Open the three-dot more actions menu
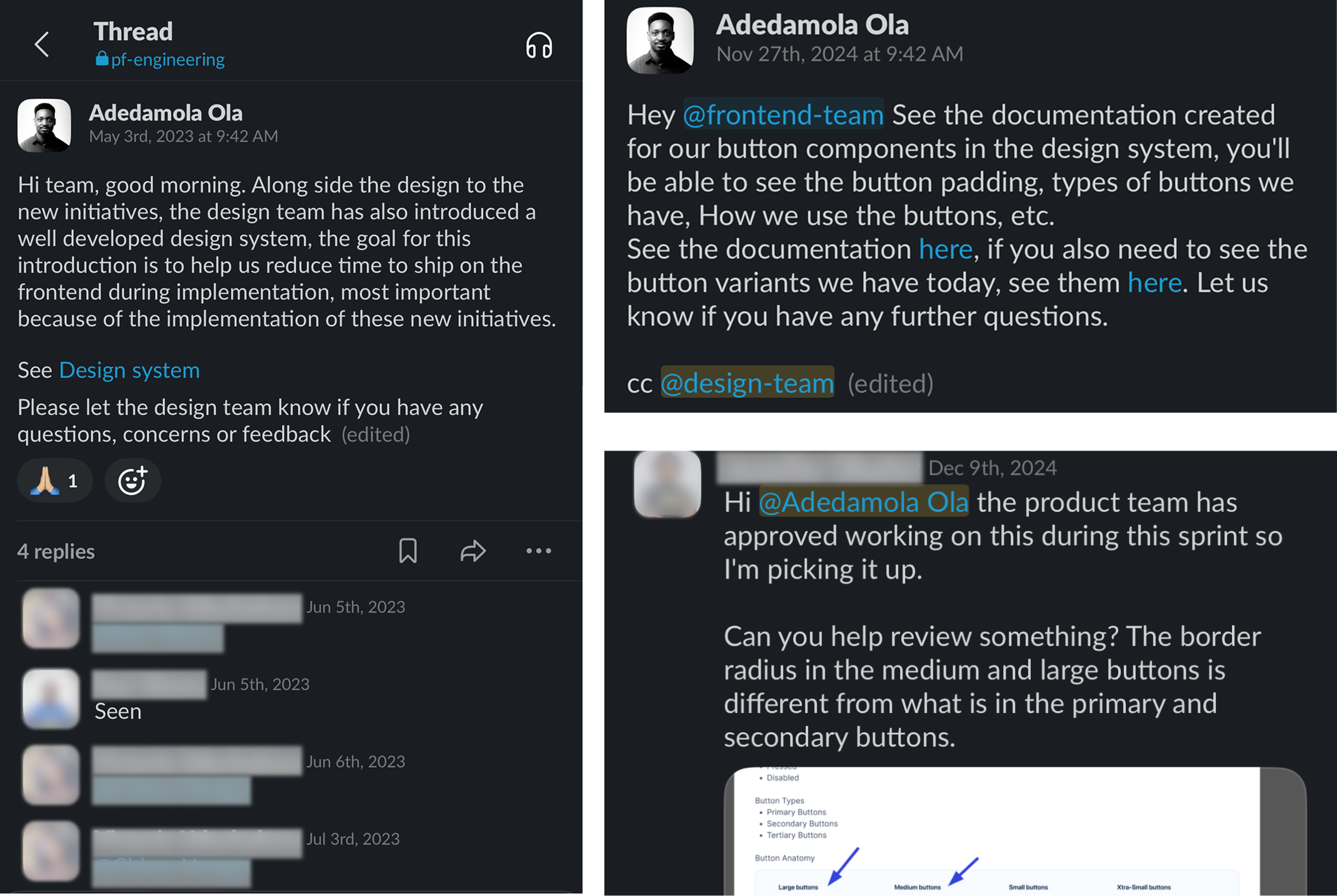 538,551
